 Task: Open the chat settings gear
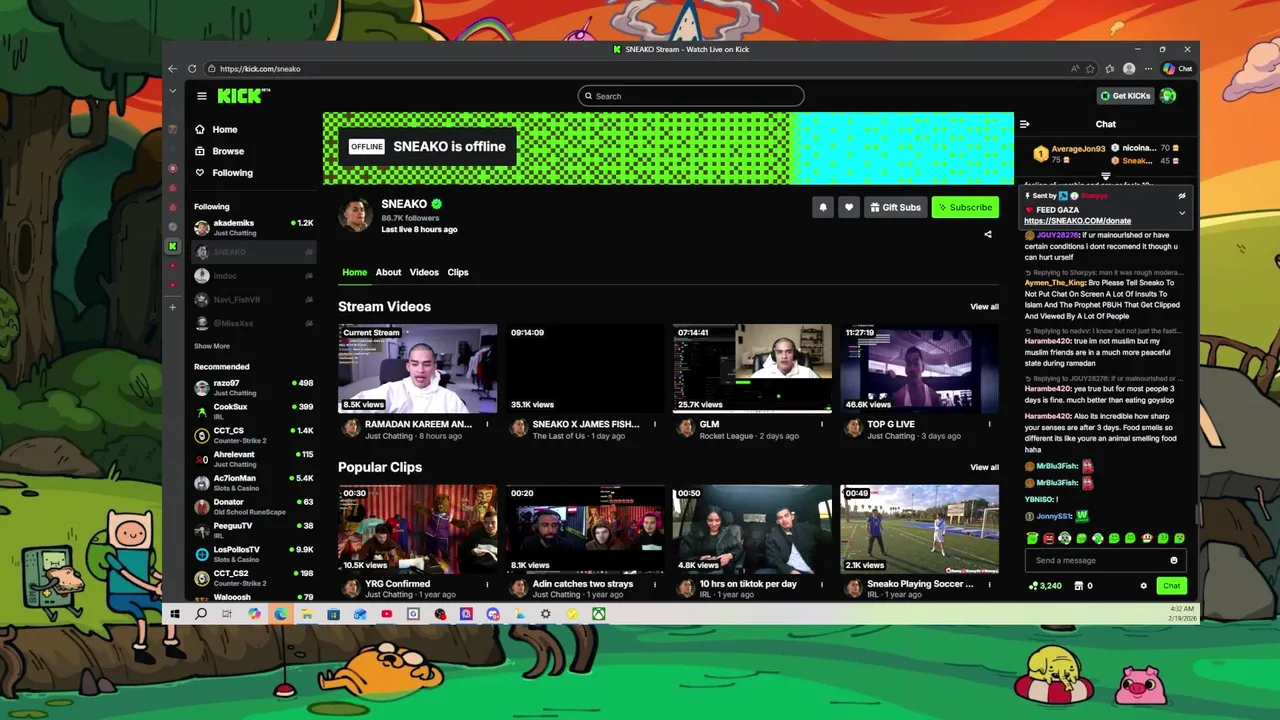pyautogui.click(x=1144, y=586)
